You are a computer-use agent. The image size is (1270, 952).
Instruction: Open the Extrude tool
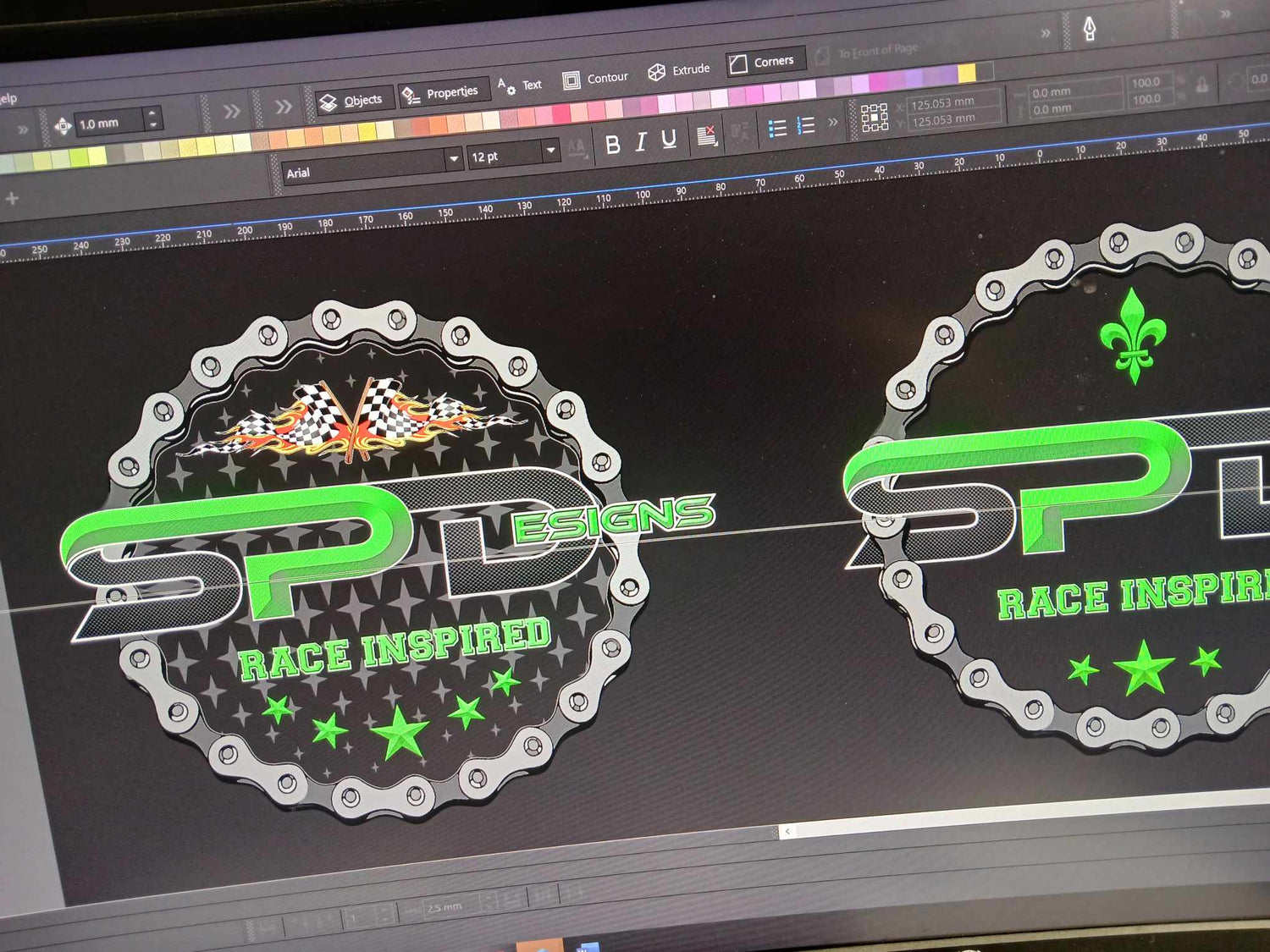(678, 71)
